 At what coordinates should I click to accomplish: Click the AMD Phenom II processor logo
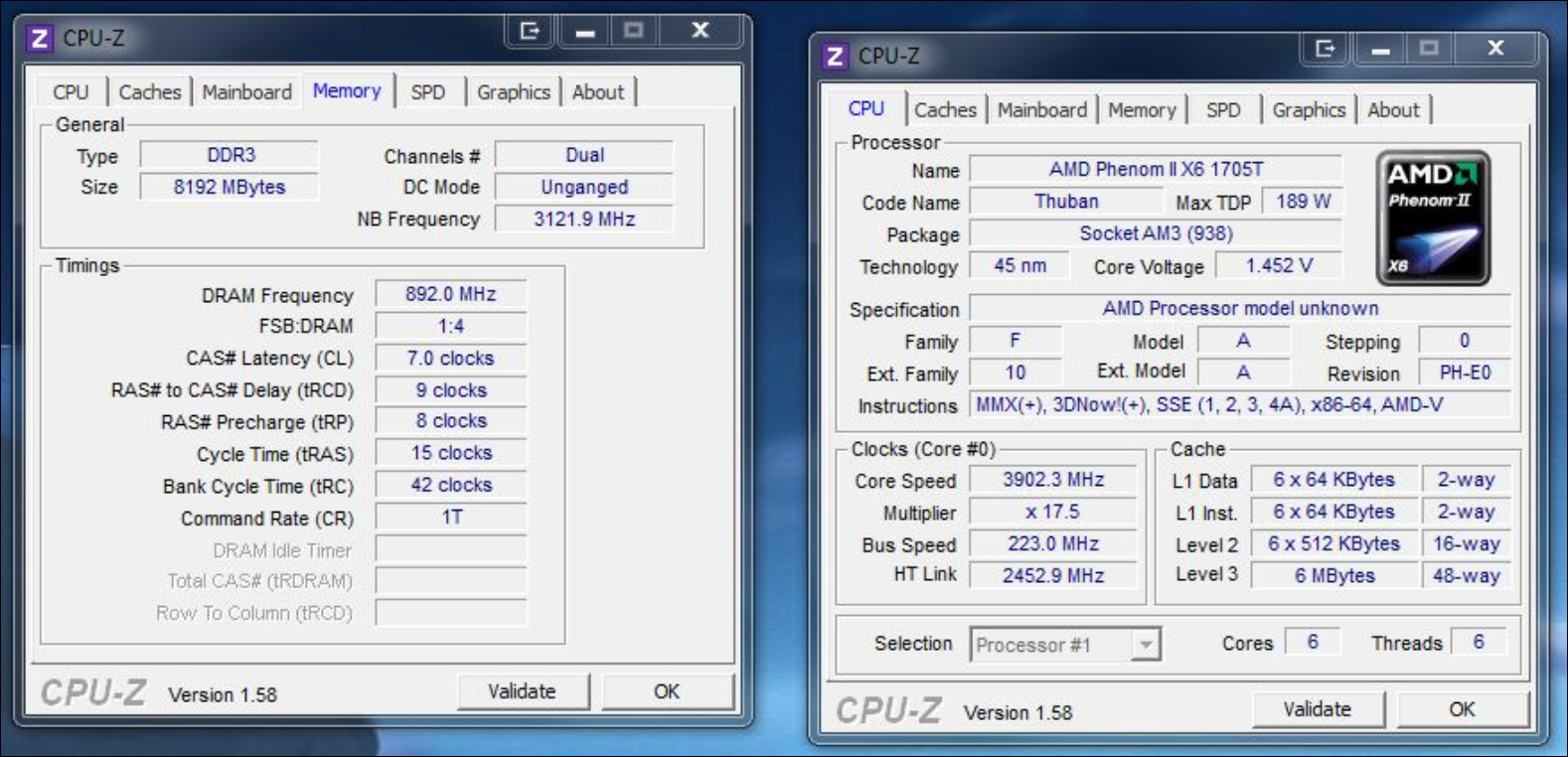tap(1433, 218)
